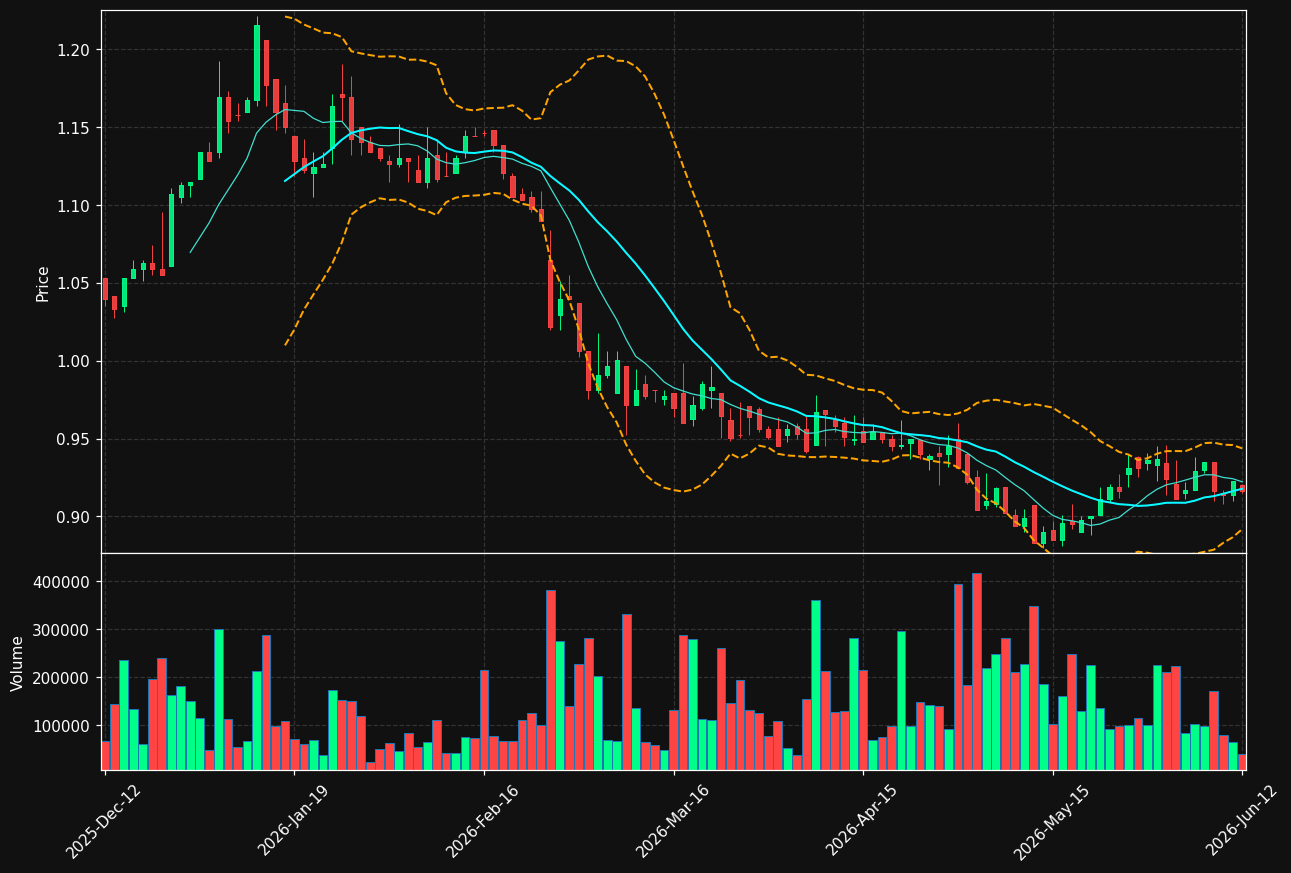Click the 2026-Jan-19 date label
Screen dimensions: 1291x873
point(293,821)
